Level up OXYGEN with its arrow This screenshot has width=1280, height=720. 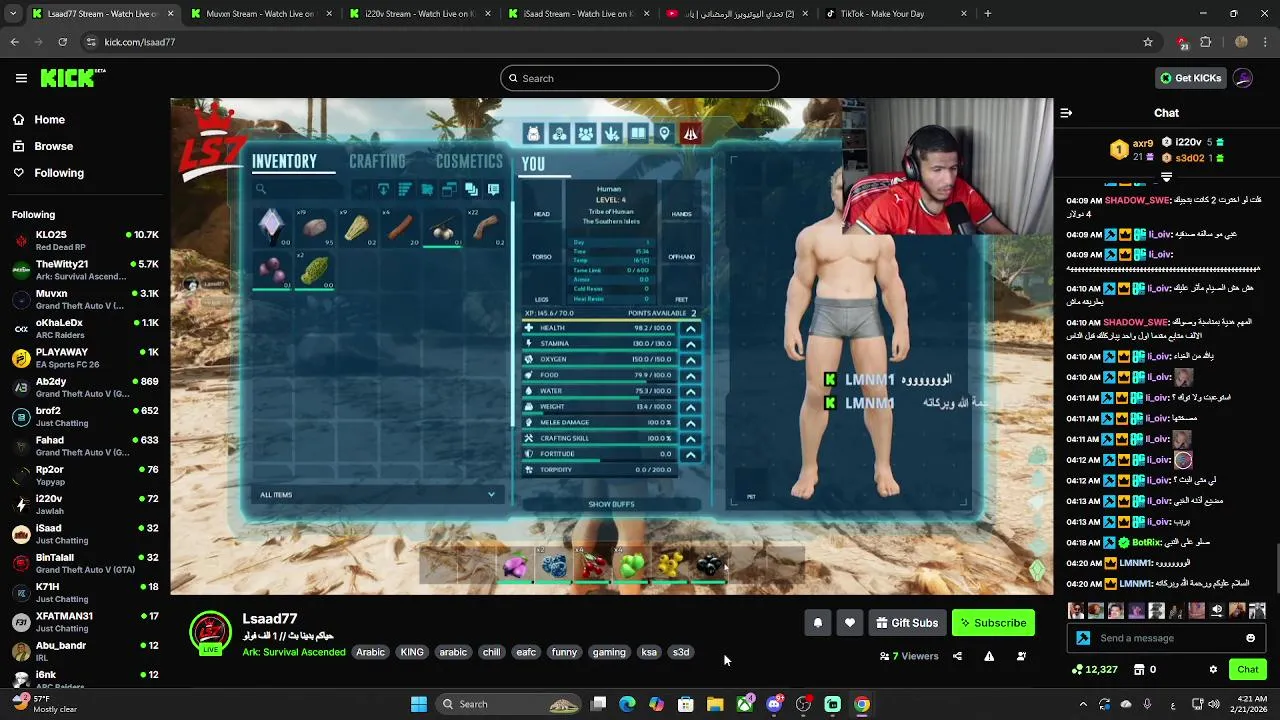(690, 360)
